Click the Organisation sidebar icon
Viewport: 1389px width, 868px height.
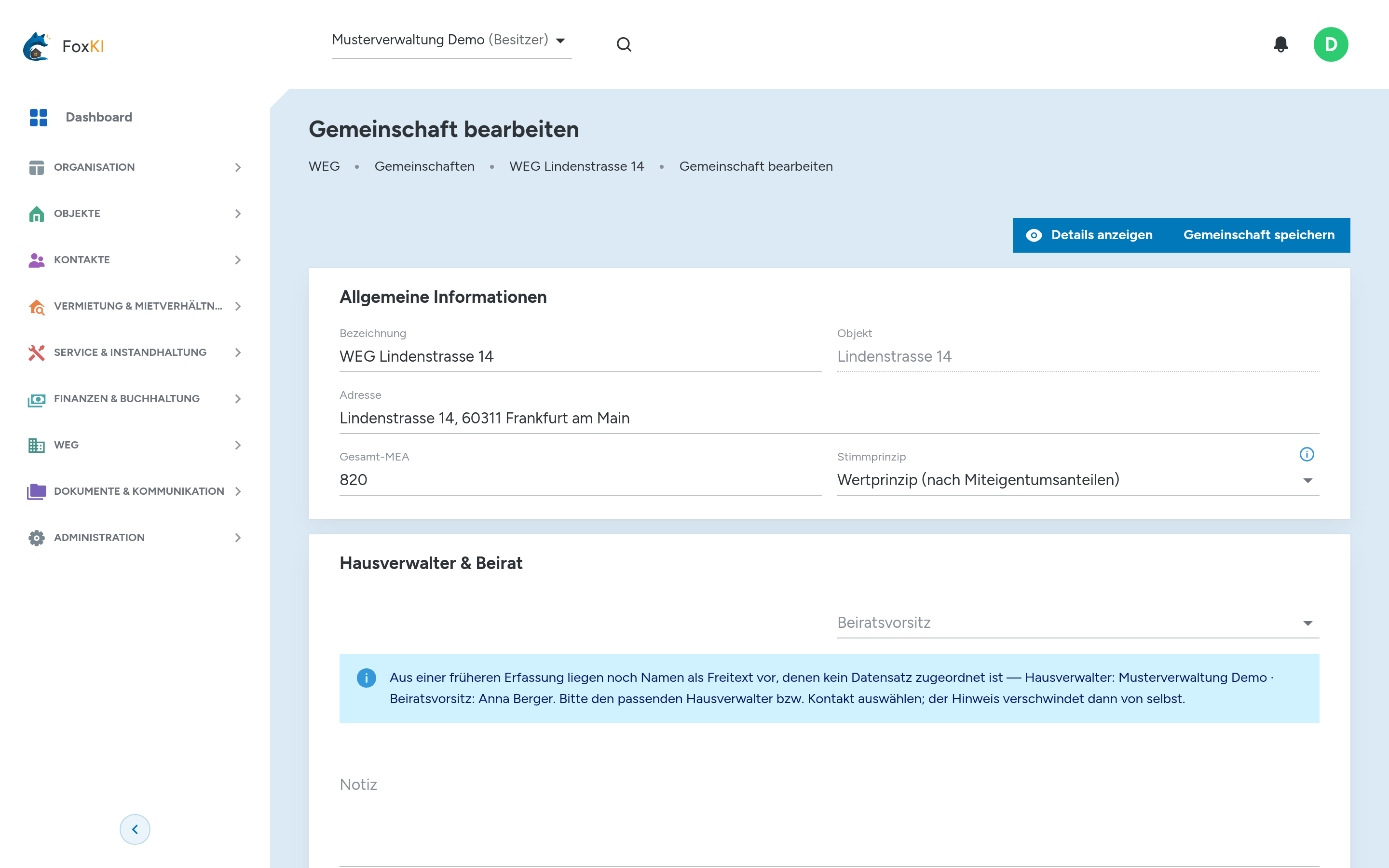36,167
